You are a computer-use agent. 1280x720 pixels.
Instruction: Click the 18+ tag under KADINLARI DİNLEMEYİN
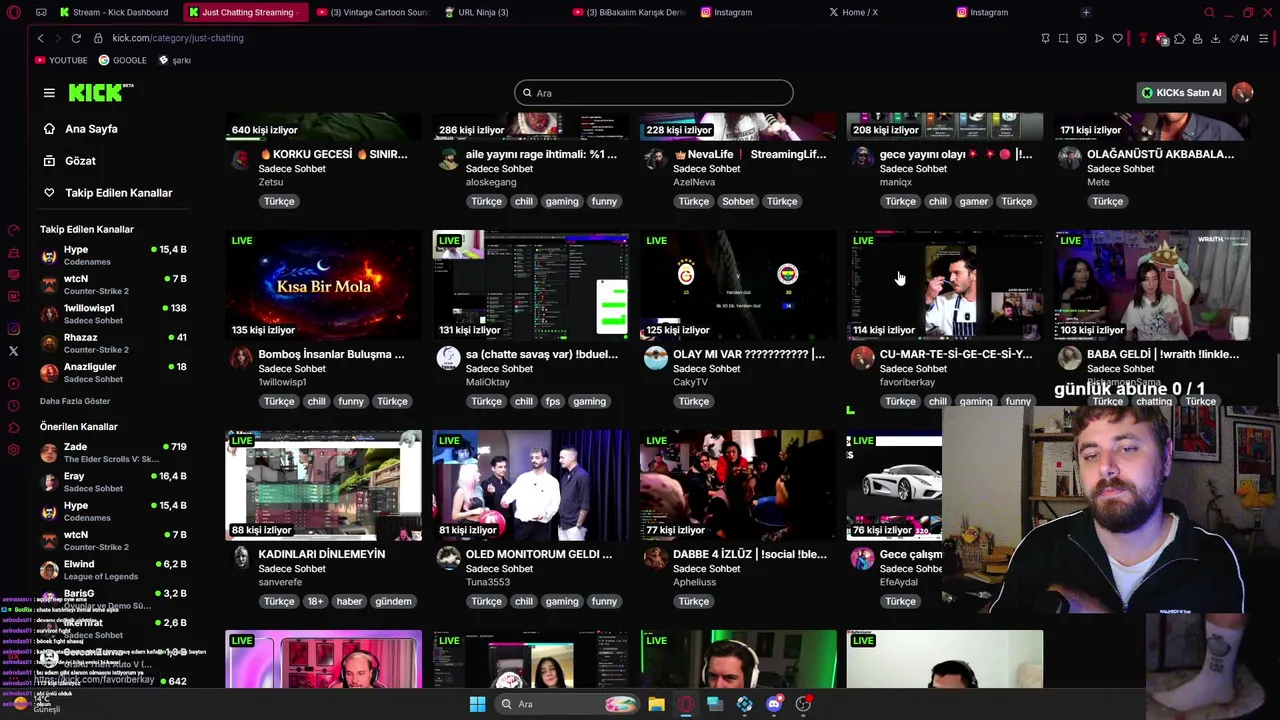tap(316, 601)
